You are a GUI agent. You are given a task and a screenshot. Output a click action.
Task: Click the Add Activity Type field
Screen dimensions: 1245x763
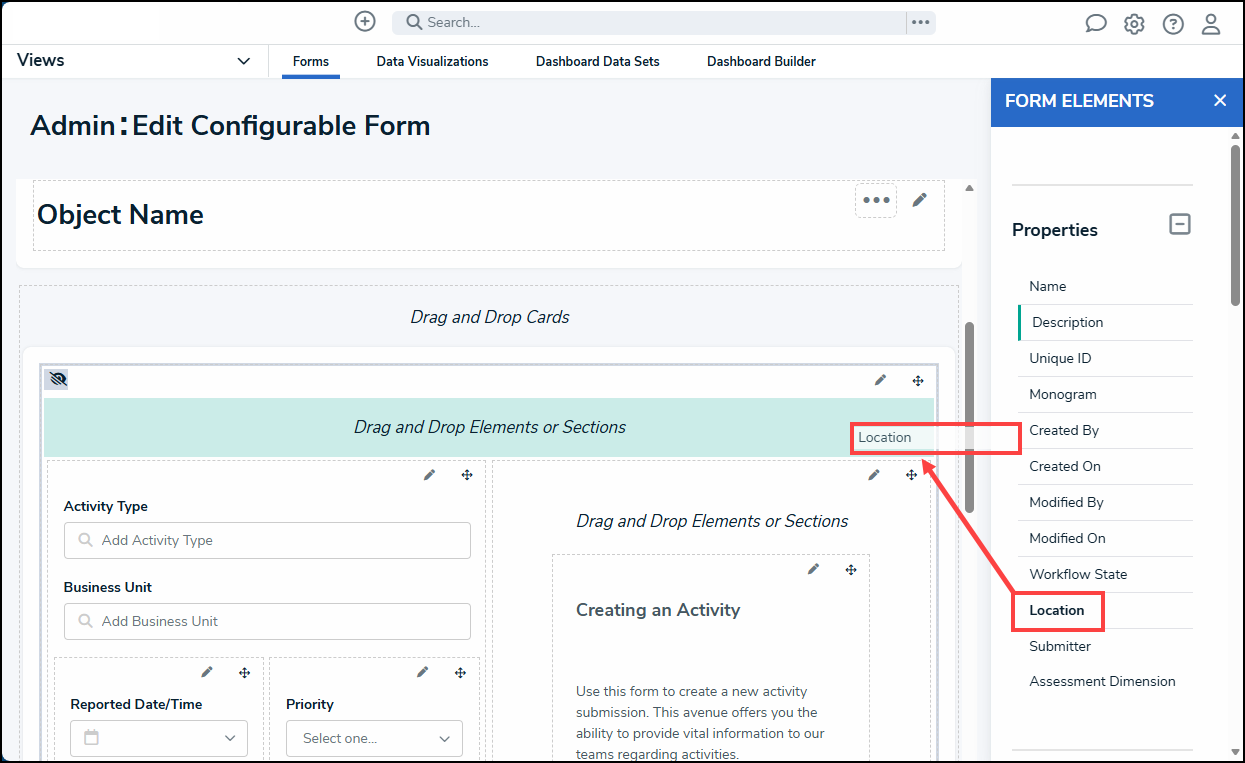tap(267, 540)
